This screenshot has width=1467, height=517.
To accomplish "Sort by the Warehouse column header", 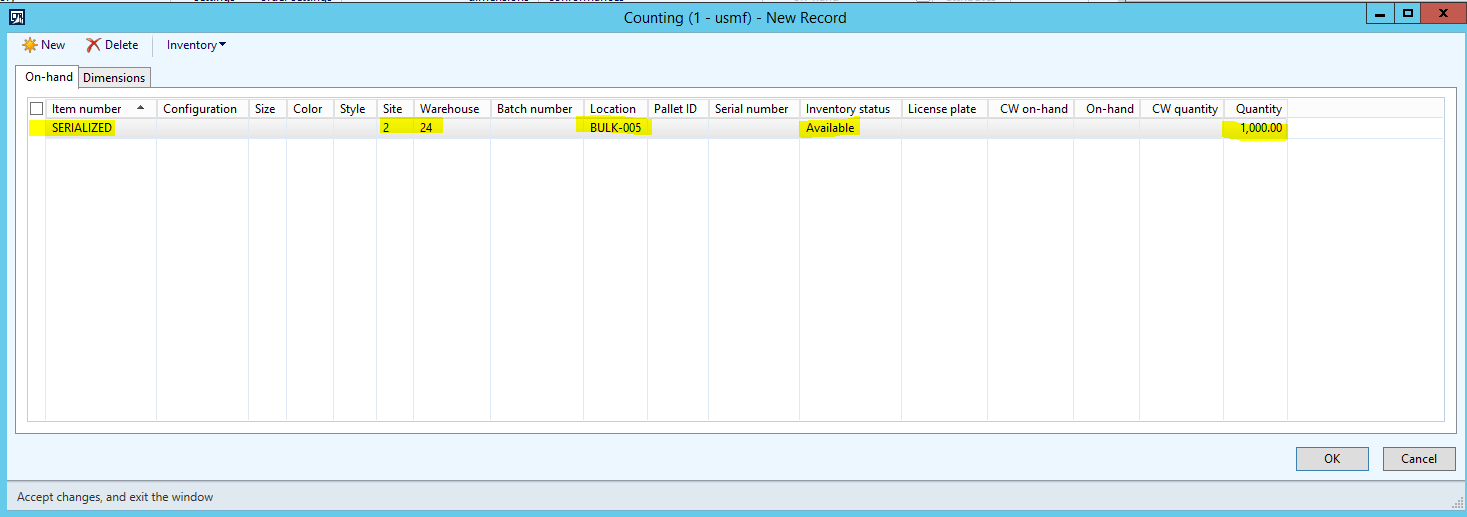I will point(449,108).
